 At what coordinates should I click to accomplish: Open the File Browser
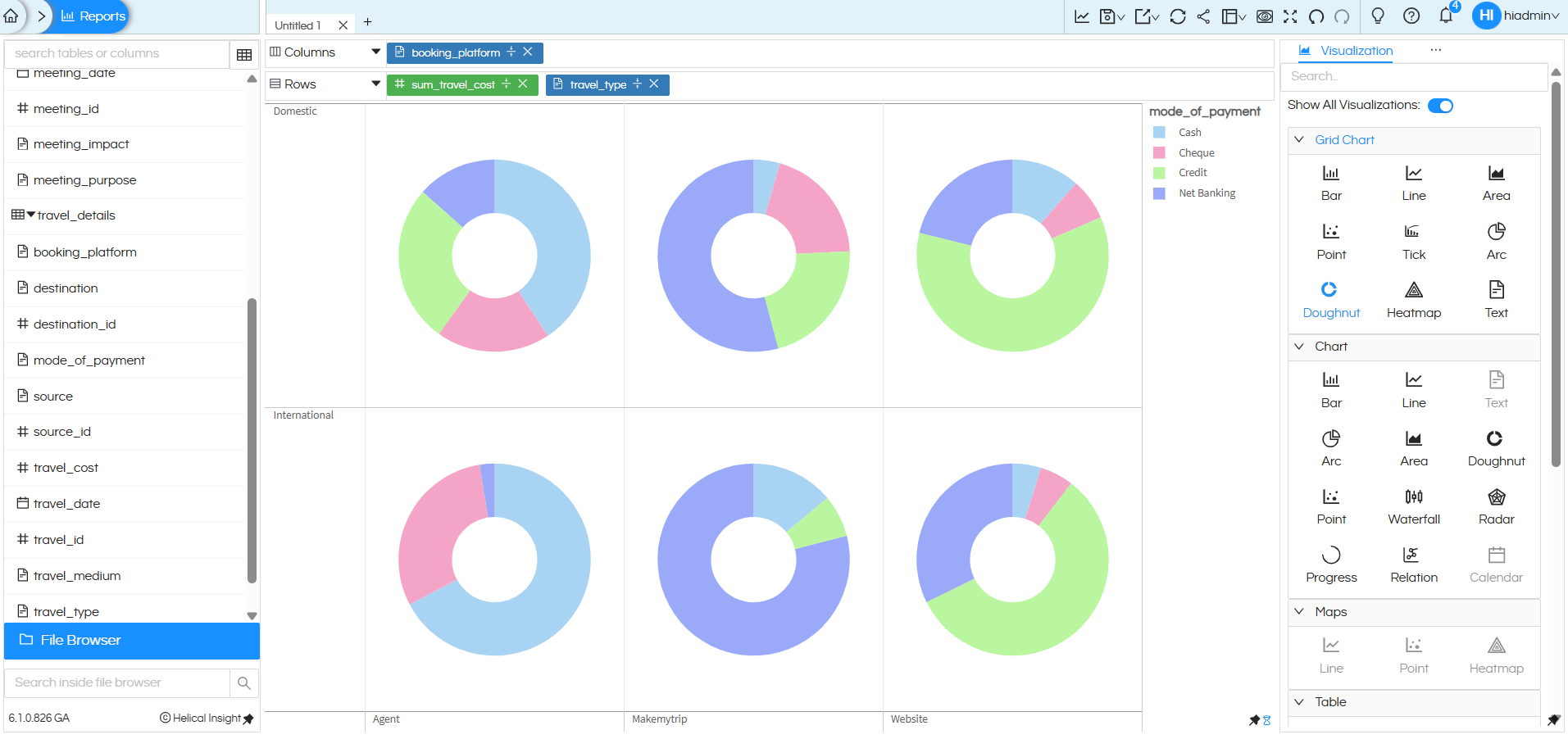(80, 640)
